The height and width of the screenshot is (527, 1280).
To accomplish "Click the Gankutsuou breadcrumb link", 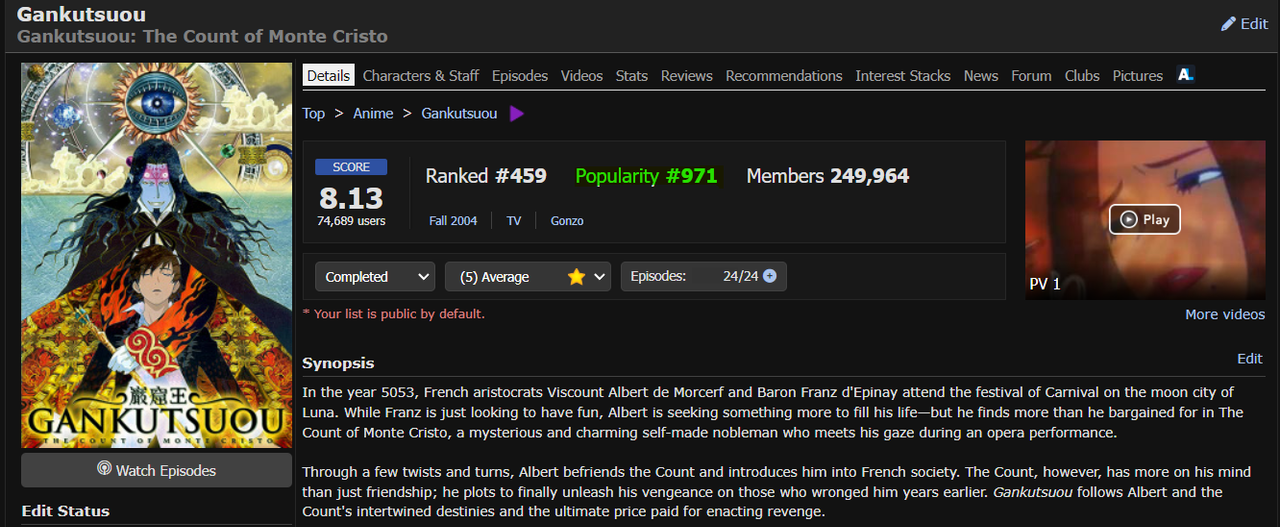I will [459, 114].
